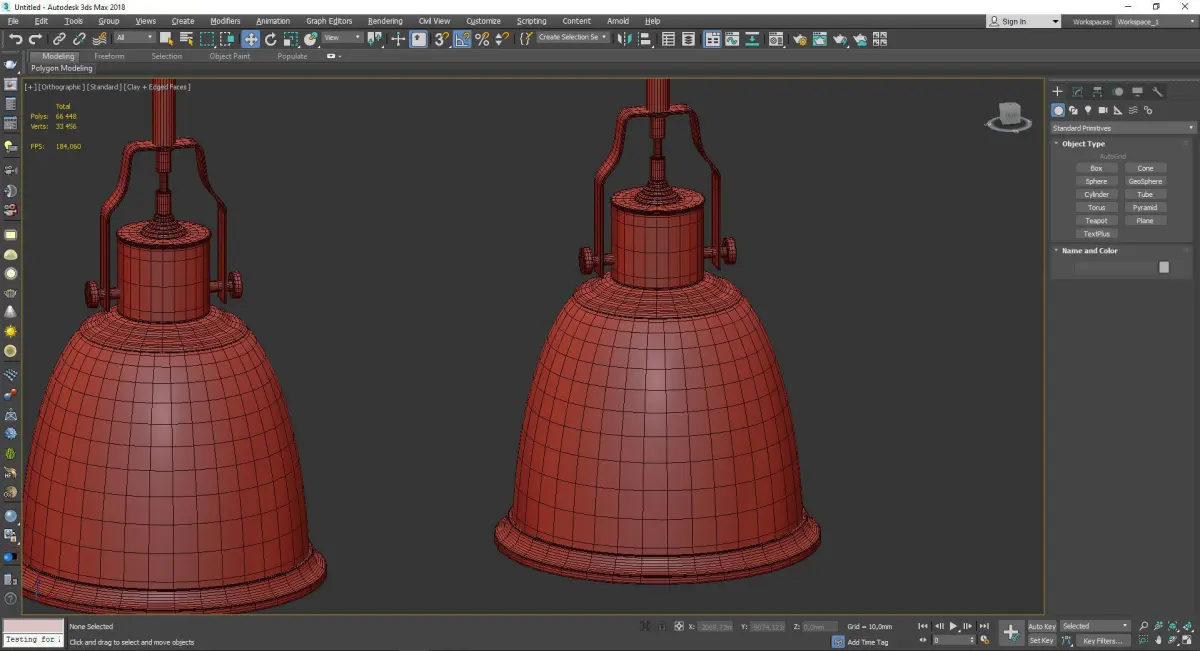Open the Modifiers menu
This screenshot has height=651, width=1200.
tap(225, 21)
